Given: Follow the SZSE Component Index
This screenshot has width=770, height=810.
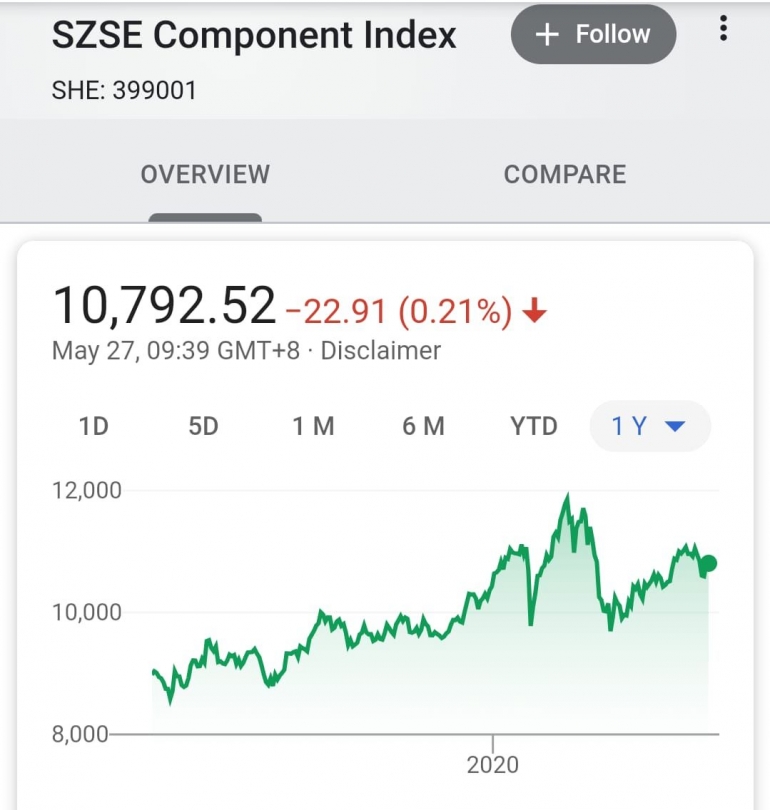Looking at the screenshot, I should 593,35.
